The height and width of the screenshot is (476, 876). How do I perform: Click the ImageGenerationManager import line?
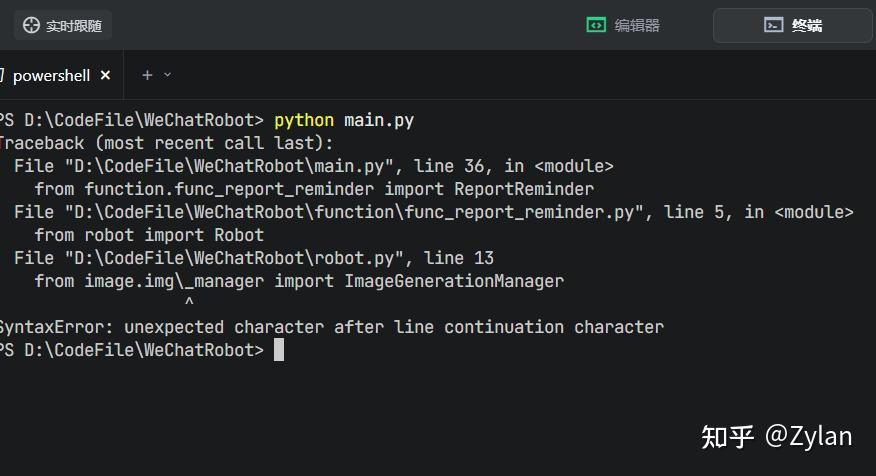coord(299,281)
